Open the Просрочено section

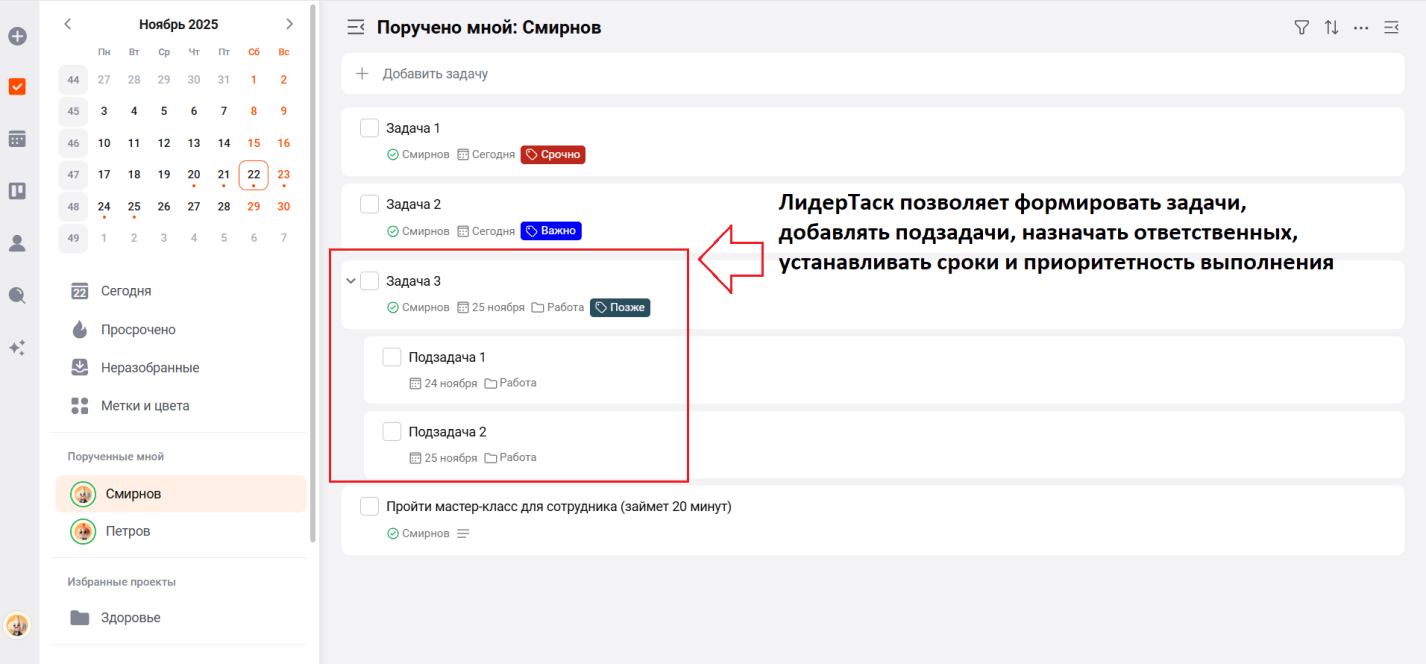point(138,330)
